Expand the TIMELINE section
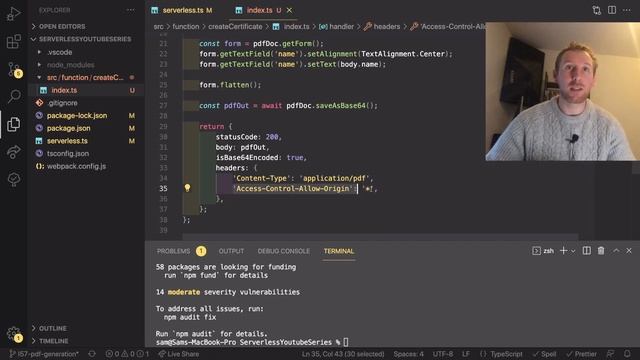Viewport: 640px width, 360px height. (x=53, y=341)
